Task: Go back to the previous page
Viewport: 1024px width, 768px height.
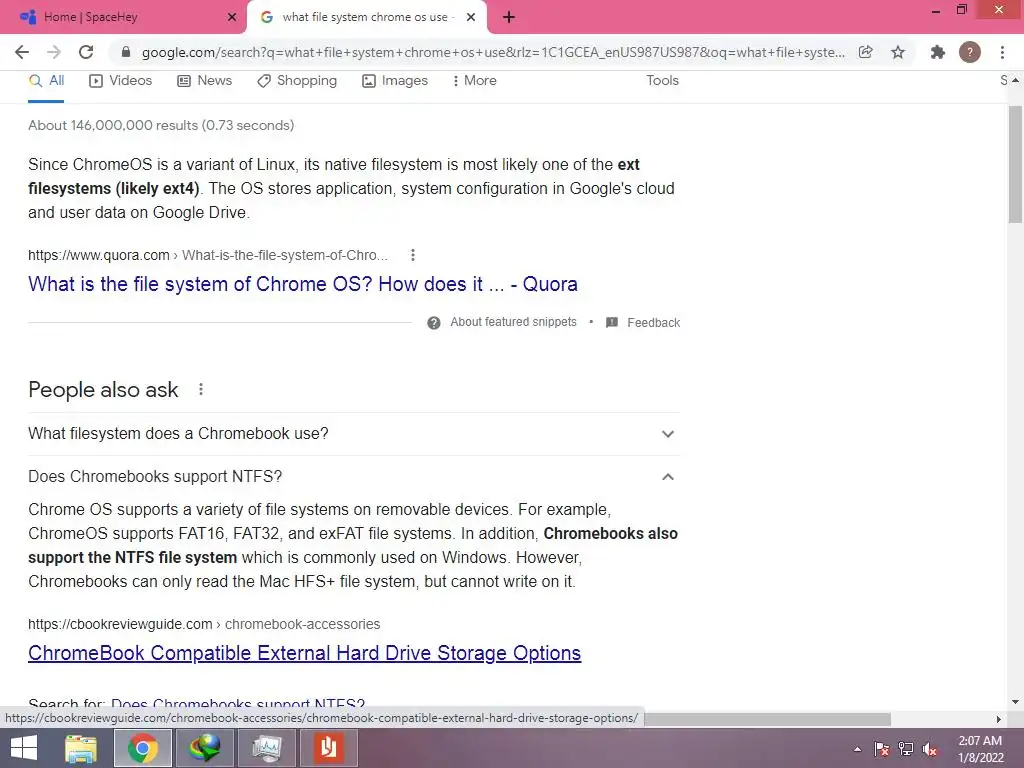Action: [22, 52]
